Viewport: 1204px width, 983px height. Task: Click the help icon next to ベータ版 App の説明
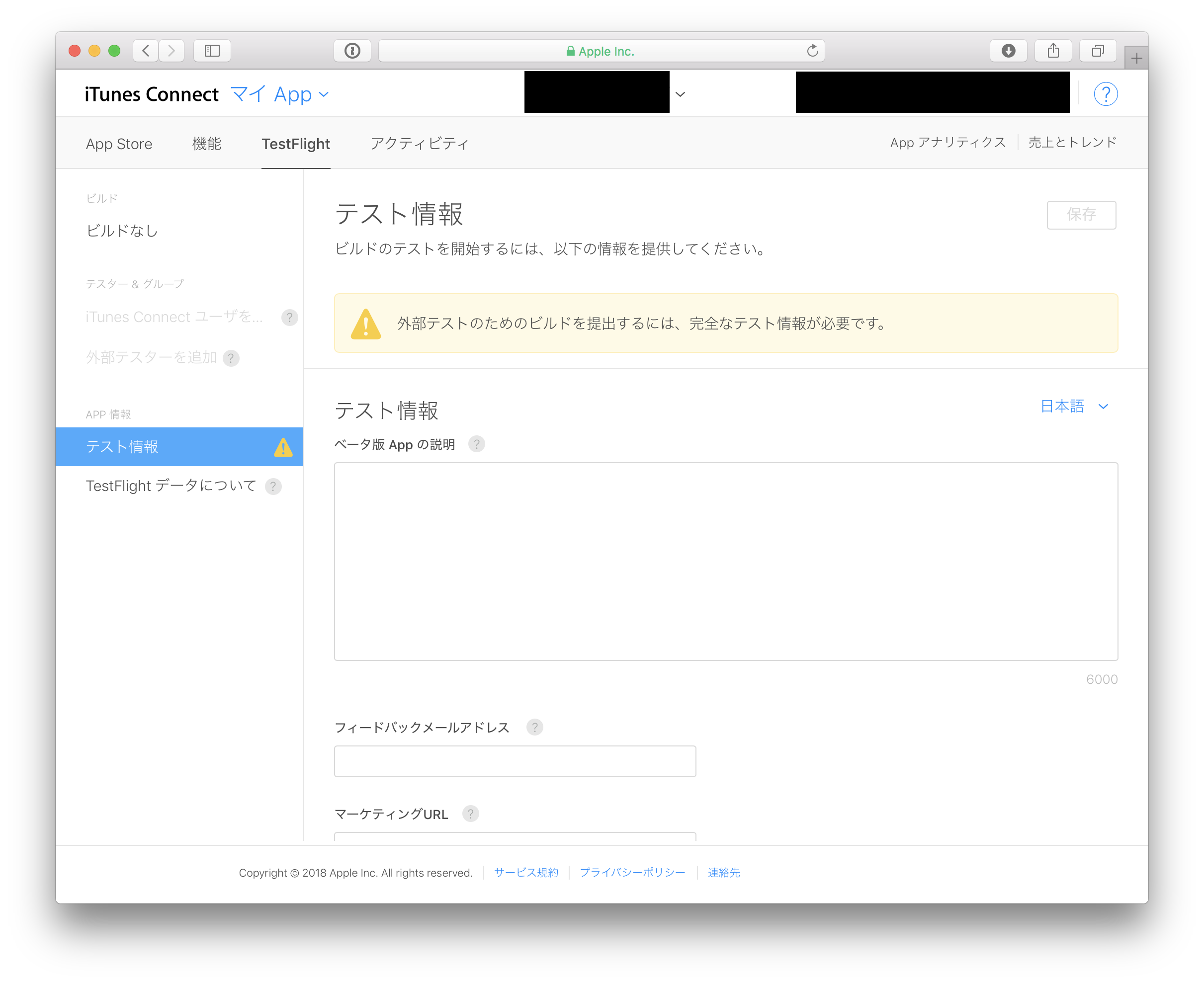[x=477, y=444]
